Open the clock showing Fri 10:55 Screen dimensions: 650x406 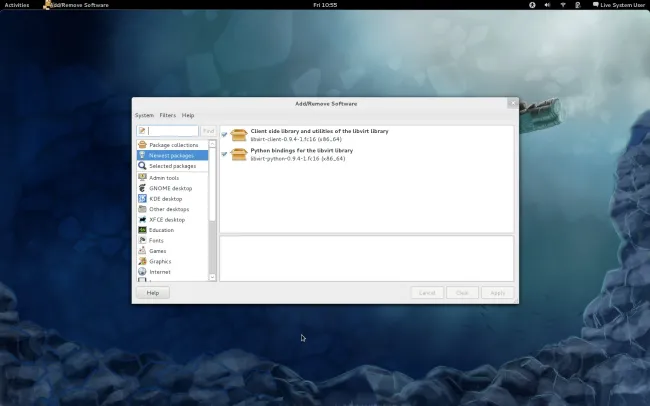point(325,5)
